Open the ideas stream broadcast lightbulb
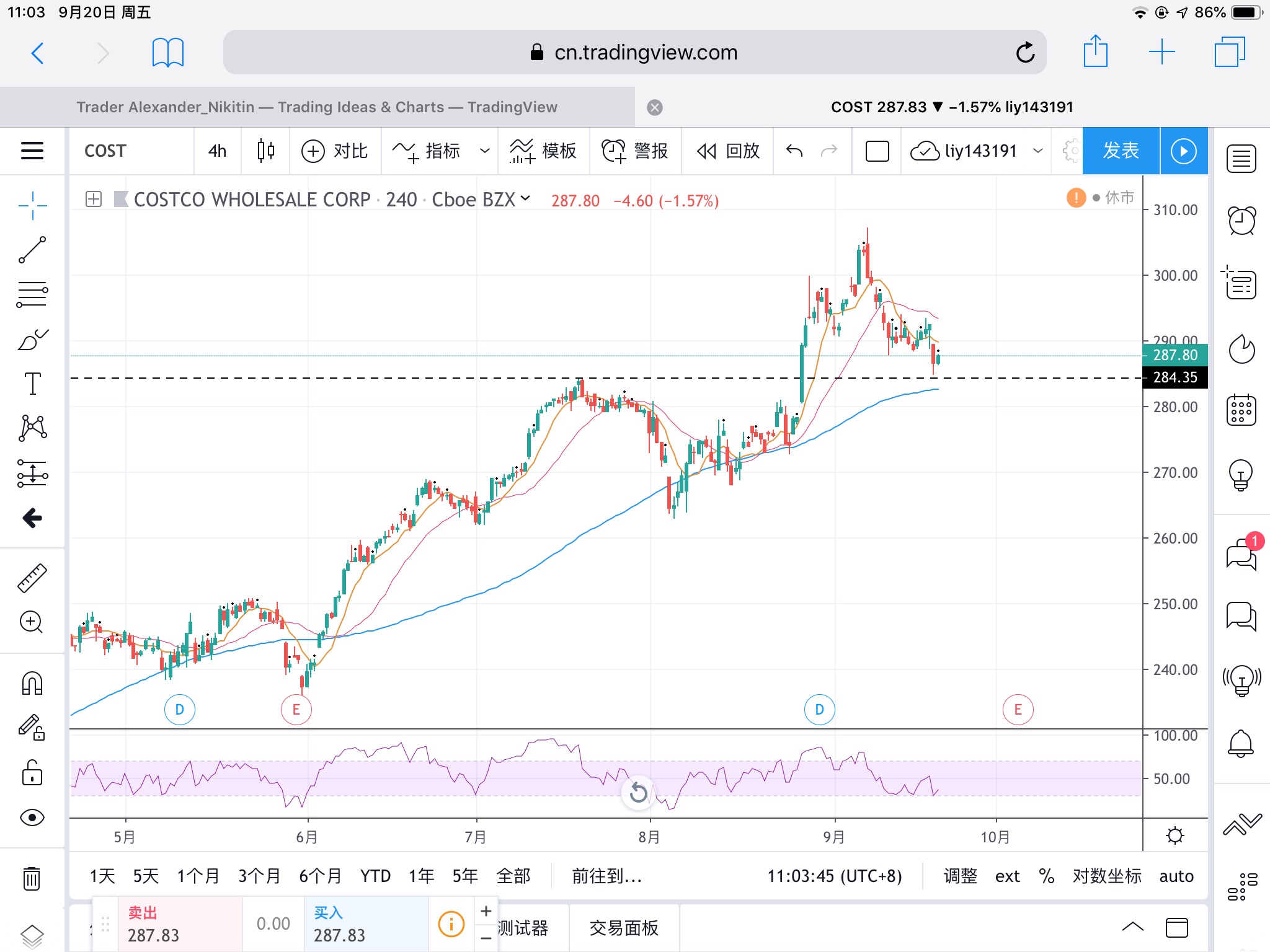The height and width of the screenshot is (952, 1270). (x=1241, y=680)
